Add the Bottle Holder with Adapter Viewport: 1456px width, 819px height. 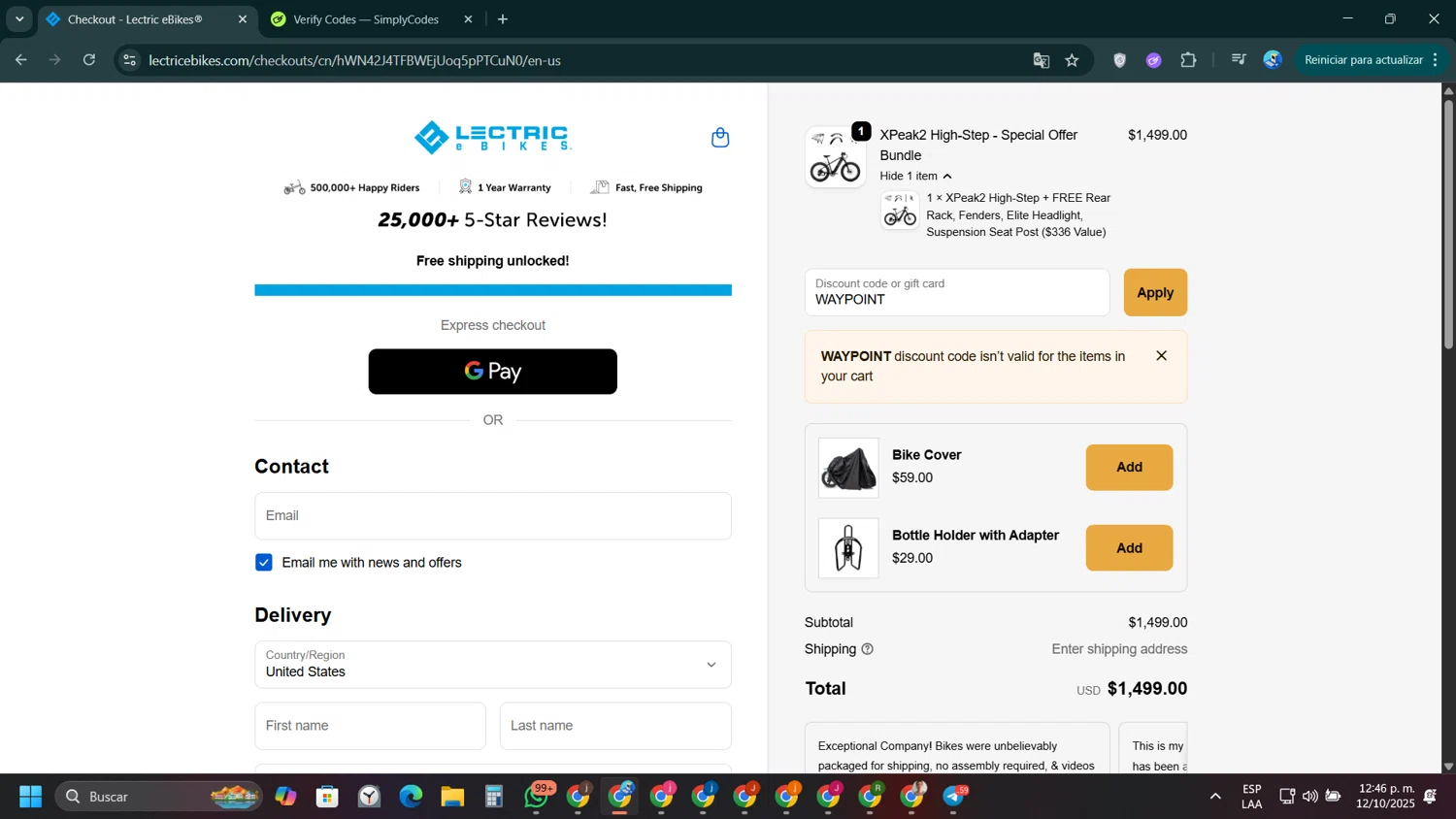(x=1129, y=548)
